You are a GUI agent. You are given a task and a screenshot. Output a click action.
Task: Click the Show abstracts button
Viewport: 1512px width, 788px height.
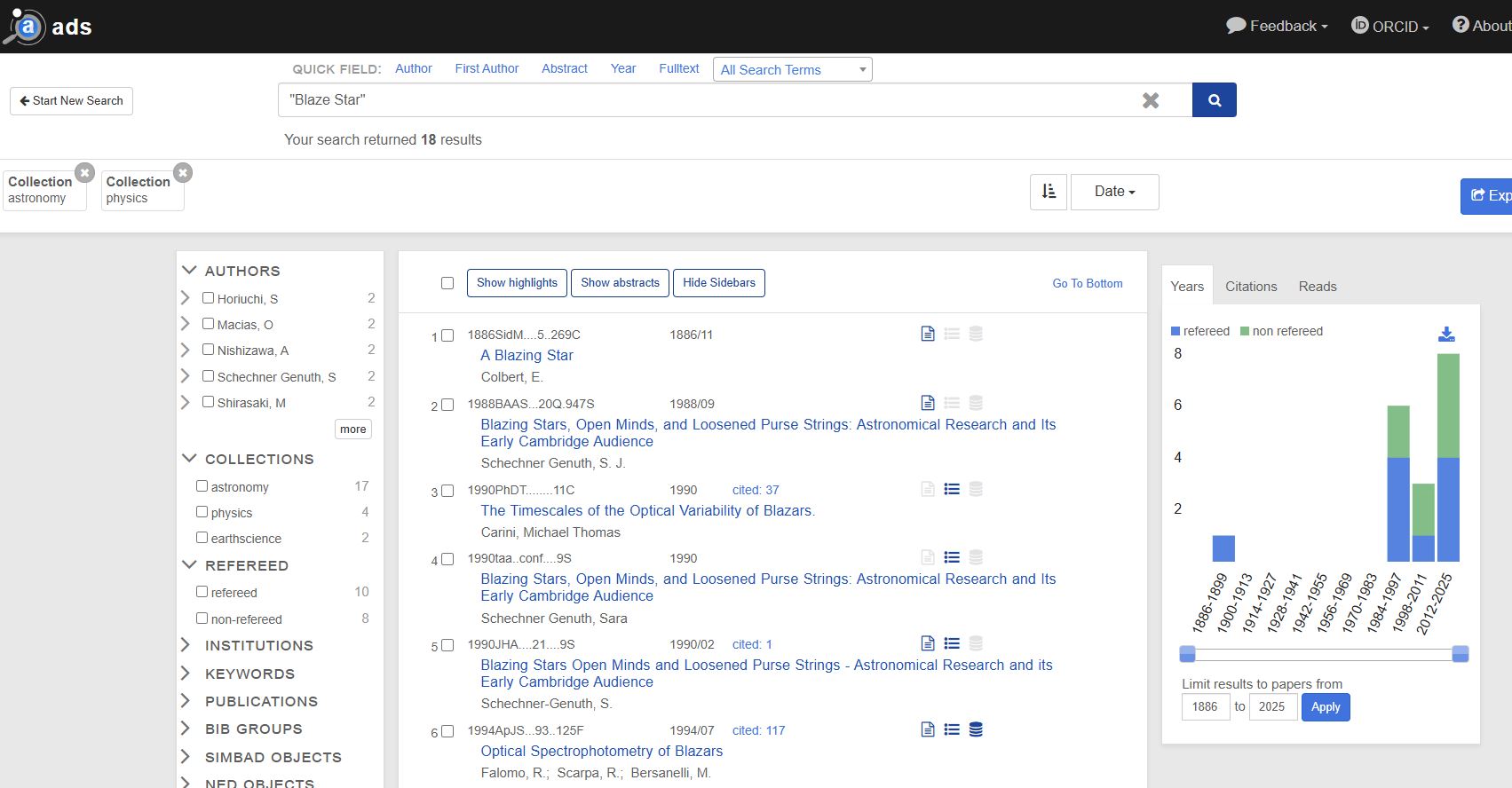[x=620, y=283]
